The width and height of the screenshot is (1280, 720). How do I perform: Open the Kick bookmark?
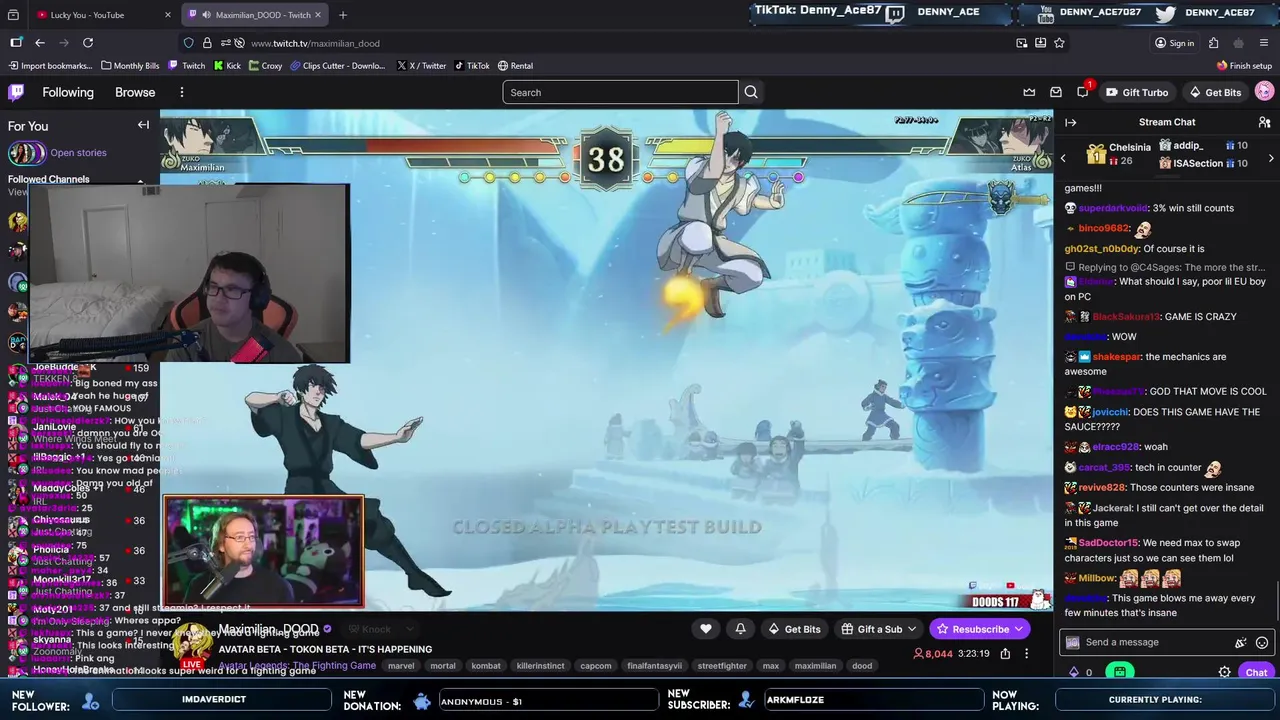[x=227, y=66]
